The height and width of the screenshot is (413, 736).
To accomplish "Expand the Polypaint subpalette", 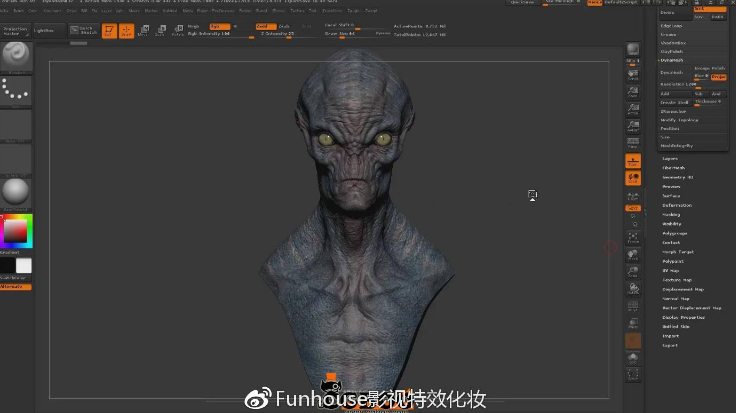I will click(673, 261).
